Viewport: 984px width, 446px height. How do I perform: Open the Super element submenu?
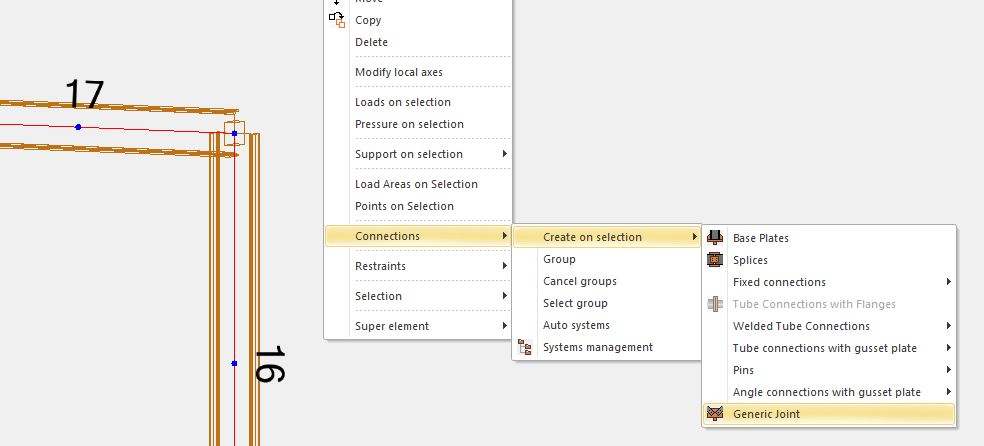pos(392,326)
